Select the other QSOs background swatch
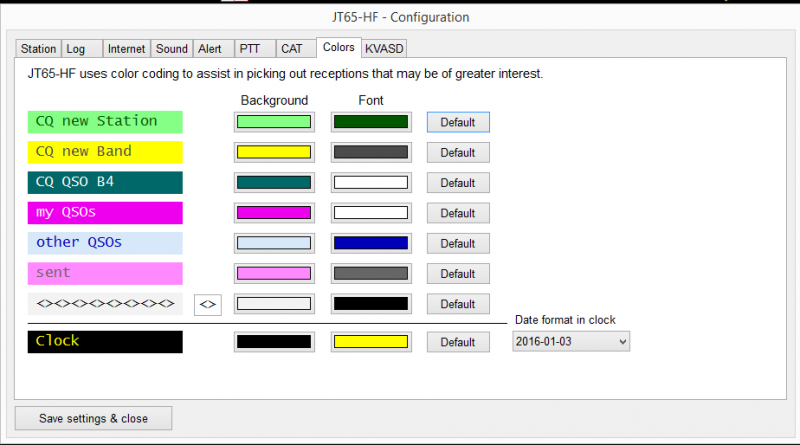This screenshot has width=800, height=445. pos(274,243)
